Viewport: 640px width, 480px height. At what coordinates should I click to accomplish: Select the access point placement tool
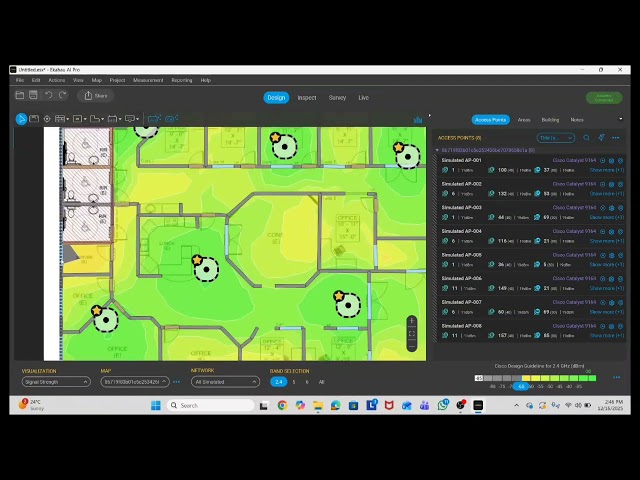[x=47, y=119]
